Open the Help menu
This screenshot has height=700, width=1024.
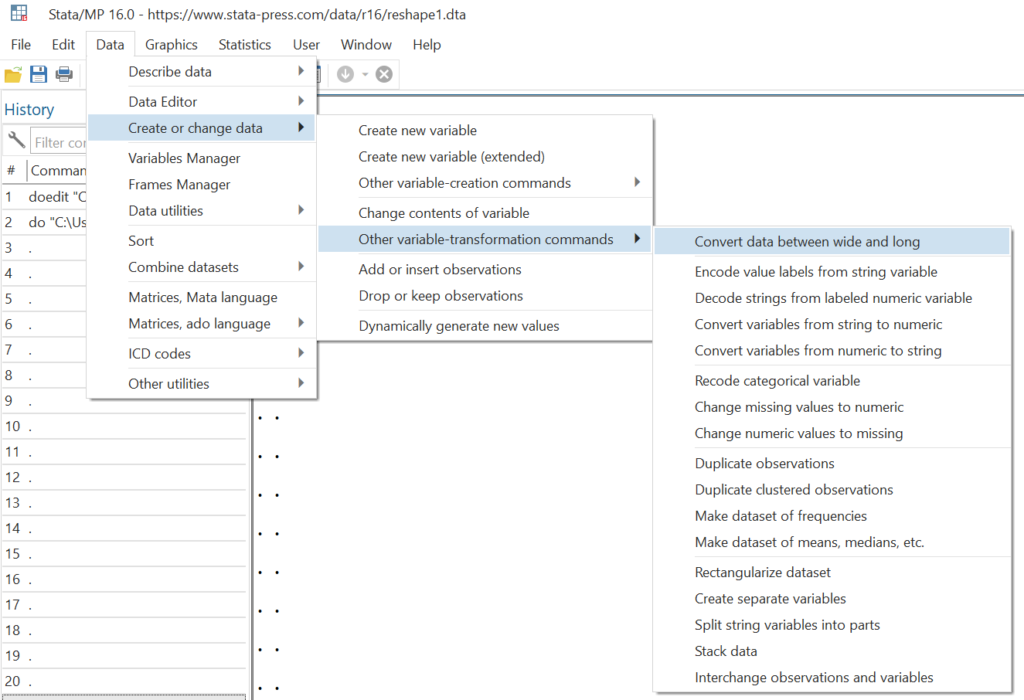426,44
